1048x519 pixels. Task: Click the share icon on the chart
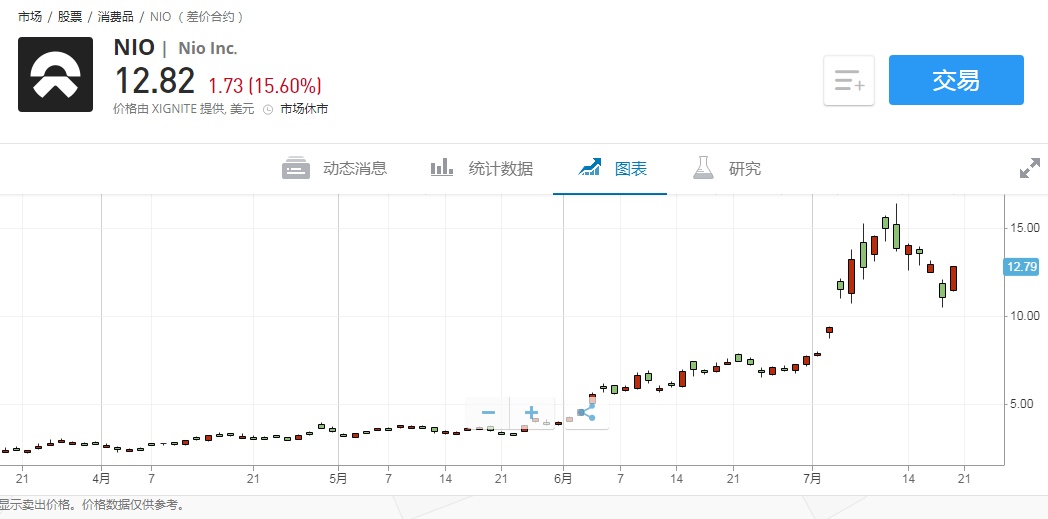point(586,411)
